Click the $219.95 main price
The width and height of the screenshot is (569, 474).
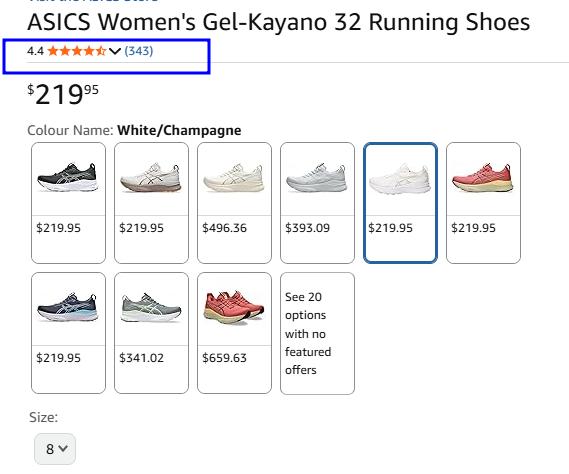coord(63,94)
